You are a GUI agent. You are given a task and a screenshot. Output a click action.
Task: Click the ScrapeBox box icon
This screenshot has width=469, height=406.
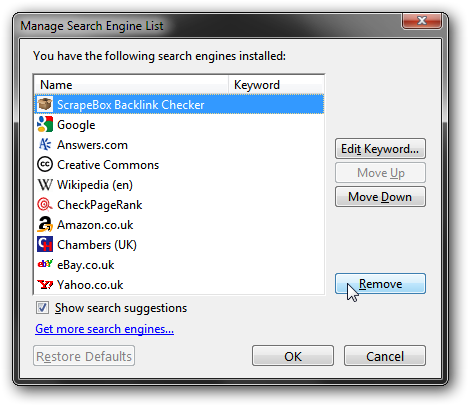click(45, 104)
